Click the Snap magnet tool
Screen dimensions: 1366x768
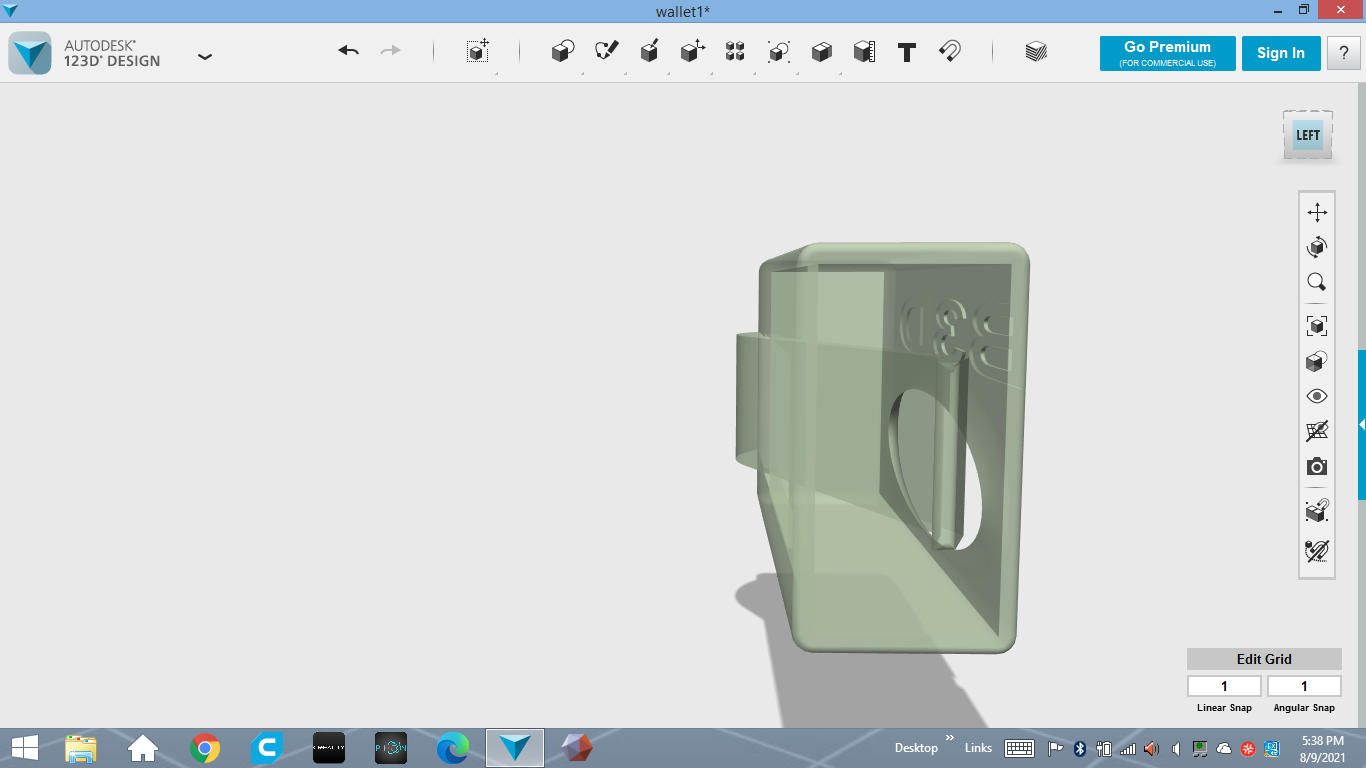click(x=950, y=52)
